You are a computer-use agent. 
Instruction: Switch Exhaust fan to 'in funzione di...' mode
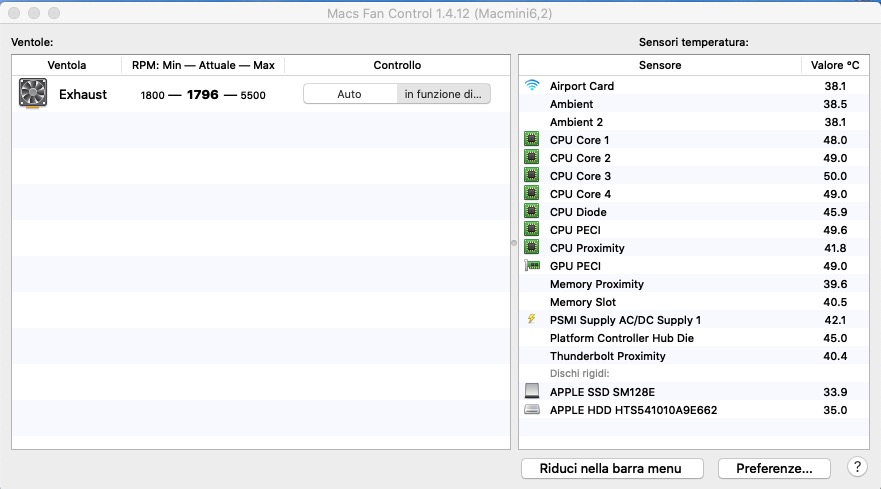[443, 94]
